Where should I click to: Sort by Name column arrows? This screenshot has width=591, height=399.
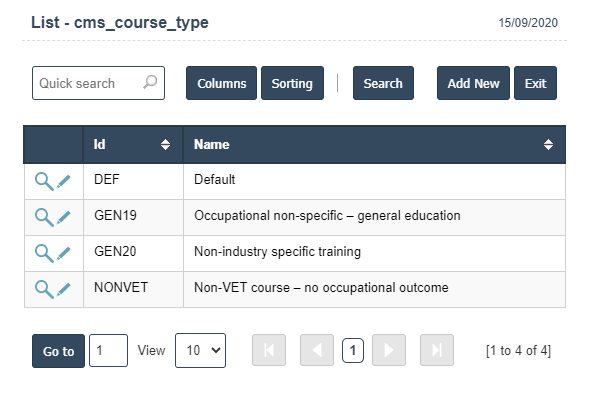click(x=548, y=145)
